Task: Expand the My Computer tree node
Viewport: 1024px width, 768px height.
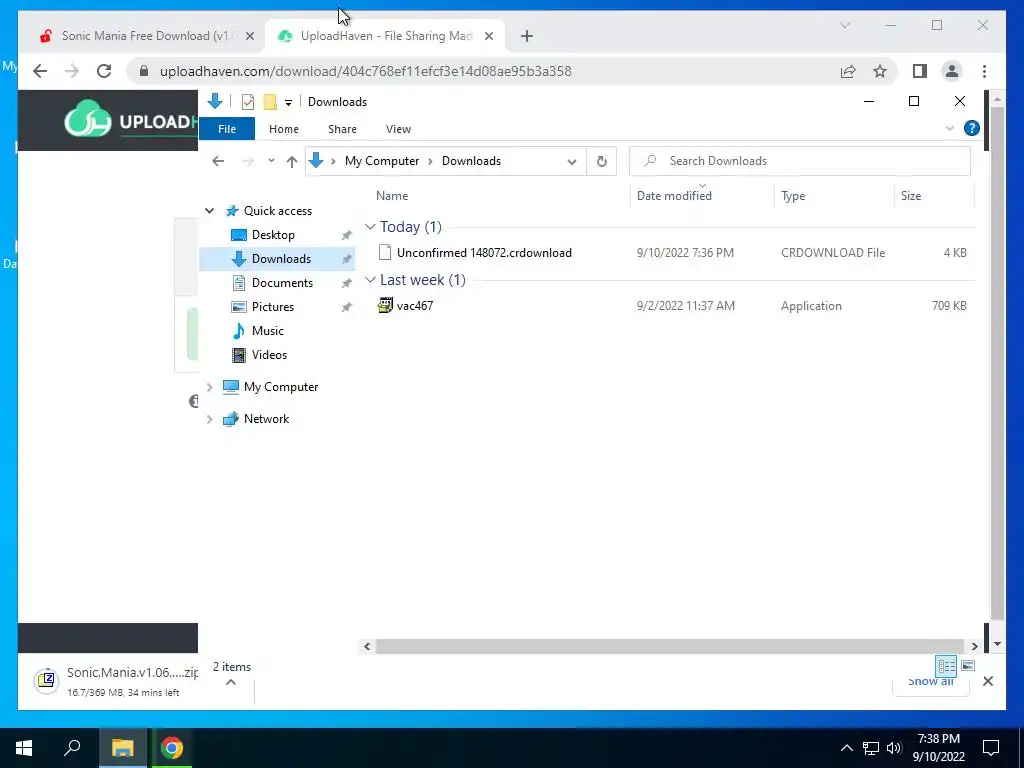Action: point(209,387)
